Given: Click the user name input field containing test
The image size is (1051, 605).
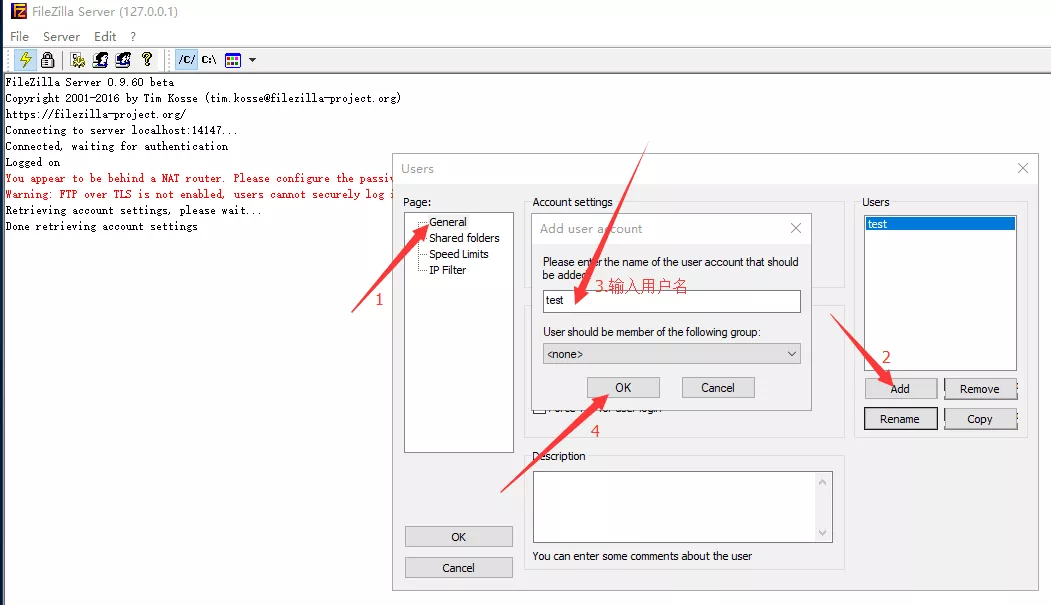Looking at the screenshot, I should pos(672,301).
